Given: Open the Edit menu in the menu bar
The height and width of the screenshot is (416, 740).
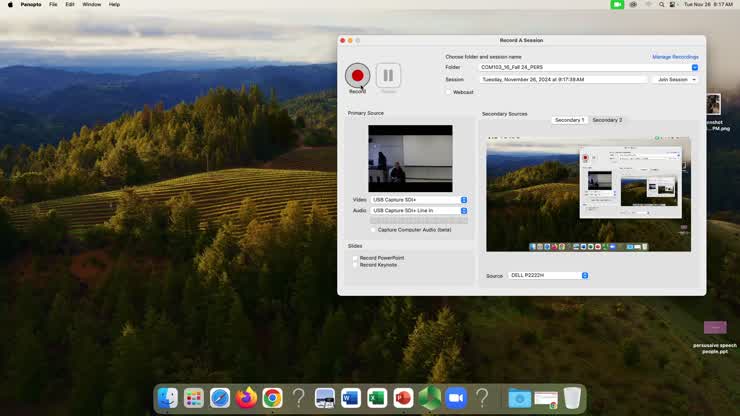Looking at the screenshot, I should coord(70,4).
